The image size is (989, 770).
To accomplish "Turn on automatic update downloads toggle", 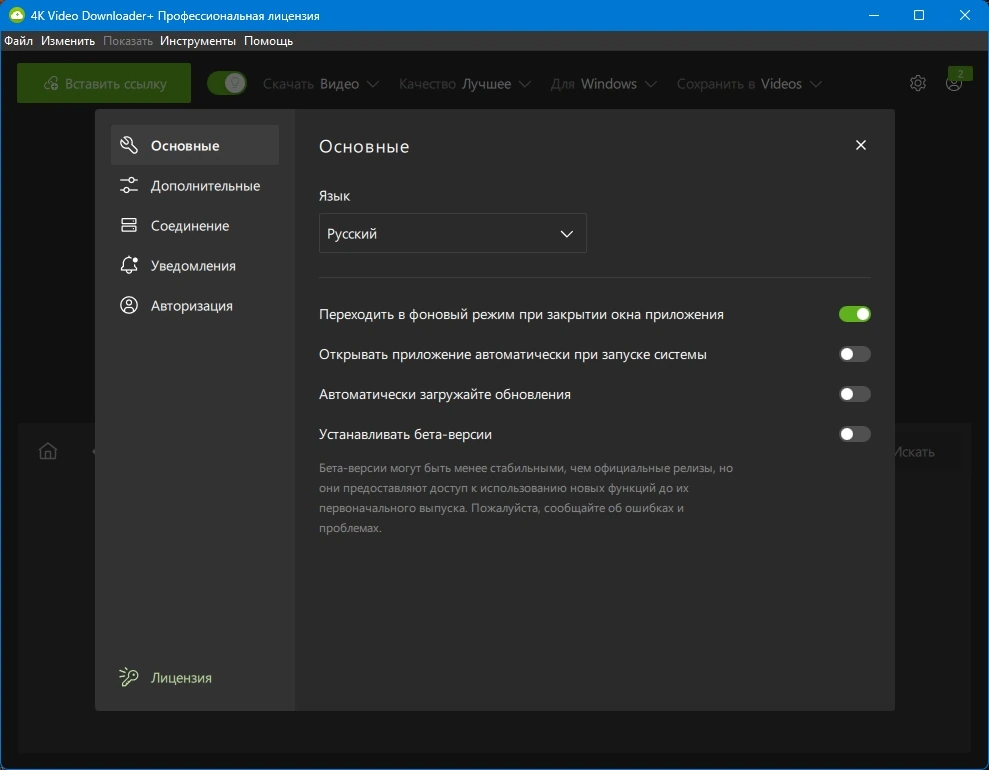I will 855,394.
